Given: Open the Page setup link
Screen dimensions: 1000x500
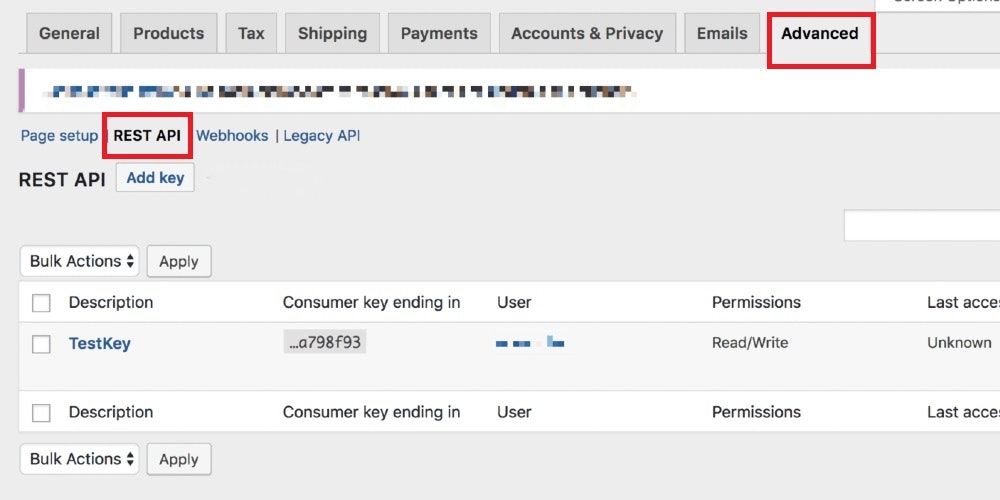Looking at the screenshot, I should (x=59, y=136).
